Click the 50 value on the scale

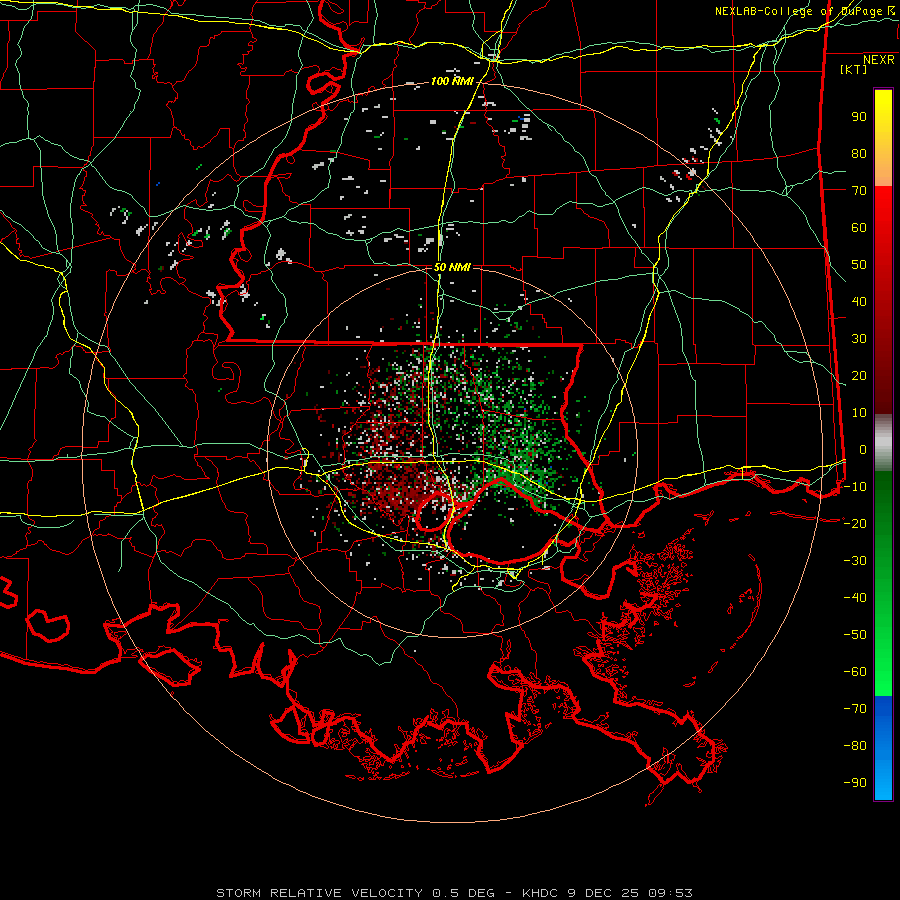point(859,265)
